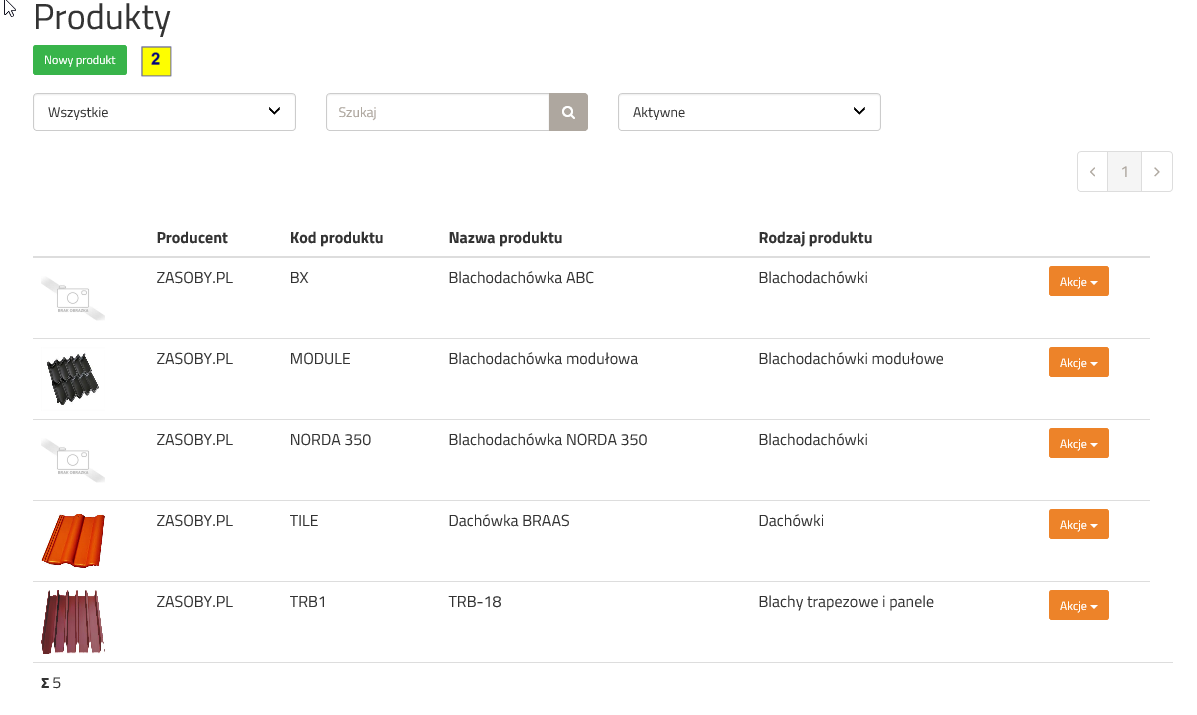Open the Wszystkie category dropdown
Screen dimensions: 1197x715
tap(164, 112)
